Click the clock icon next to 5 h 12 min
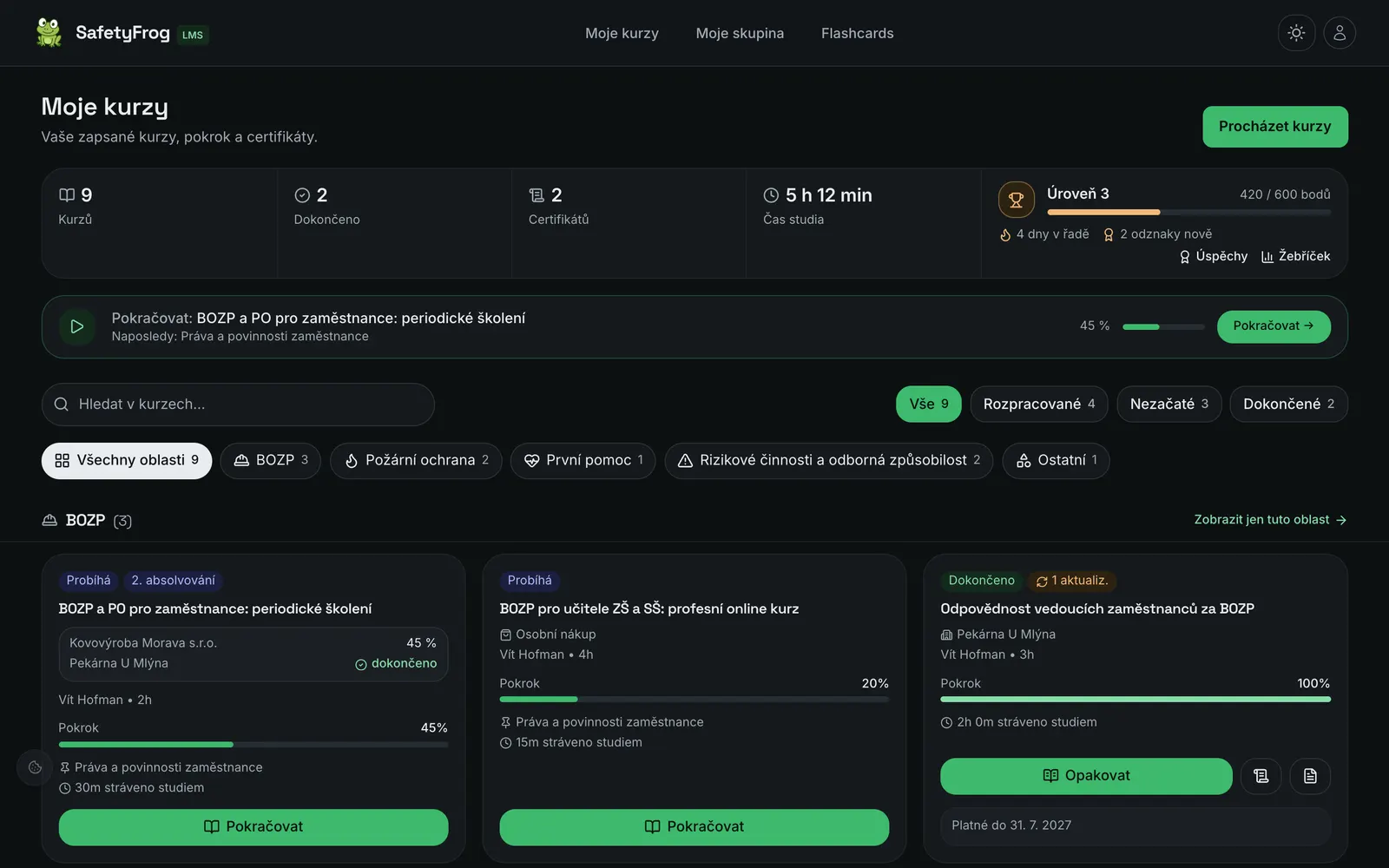Viewport: 1389px width, 868px height. [x=771, y=195]
